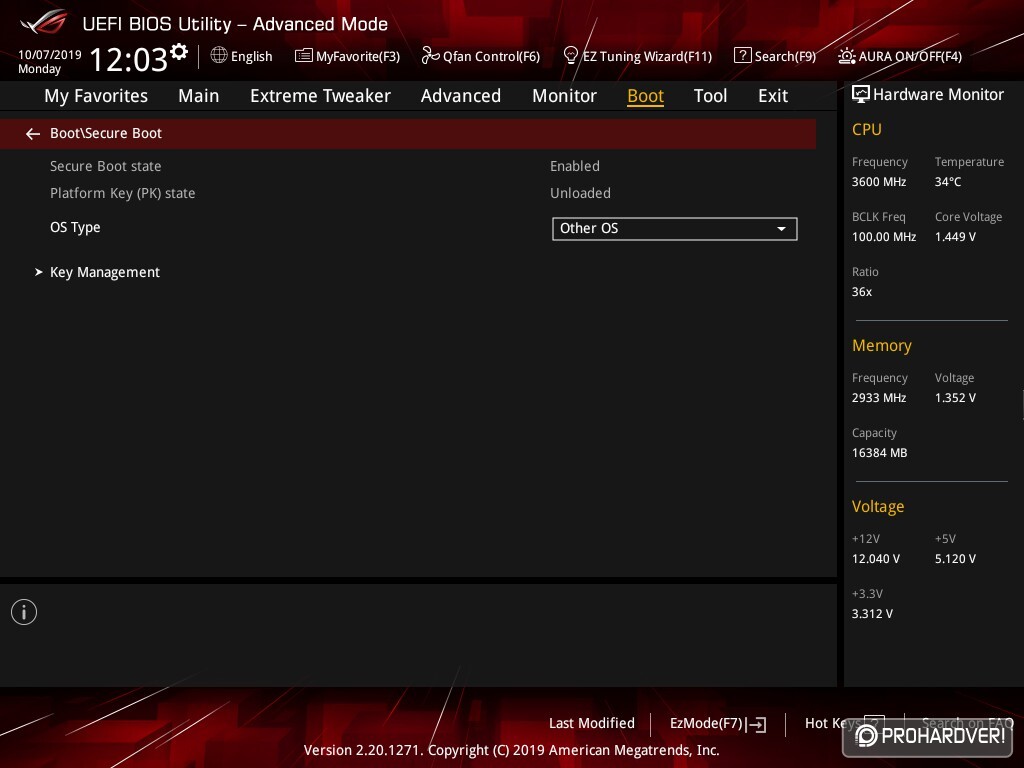The height and width of the screenshot is (768, 1024).
Task: Click the info circle icon in help area
Action: coord(24,612)
